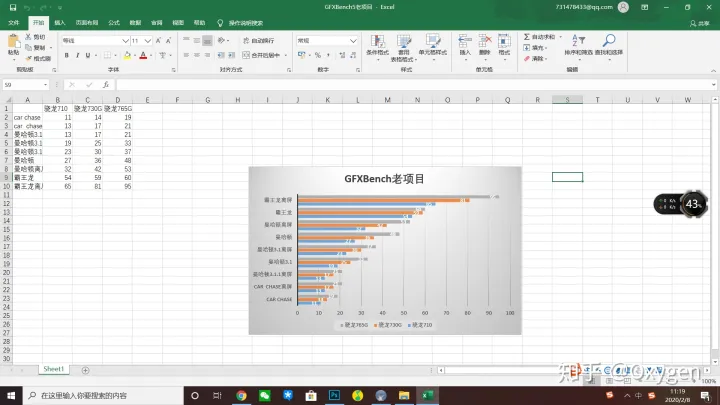The height and width of the screenshot is (405, 720).
Task: Apply yellow fill color swatch
Action: pos(128,56)
